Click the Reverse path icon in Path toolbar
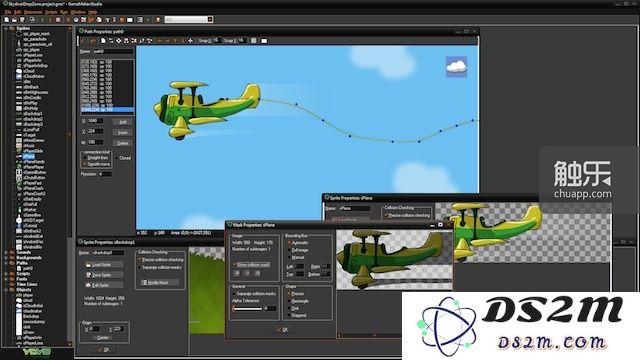Screen dimensions: 640x360 tap(111, 41)
